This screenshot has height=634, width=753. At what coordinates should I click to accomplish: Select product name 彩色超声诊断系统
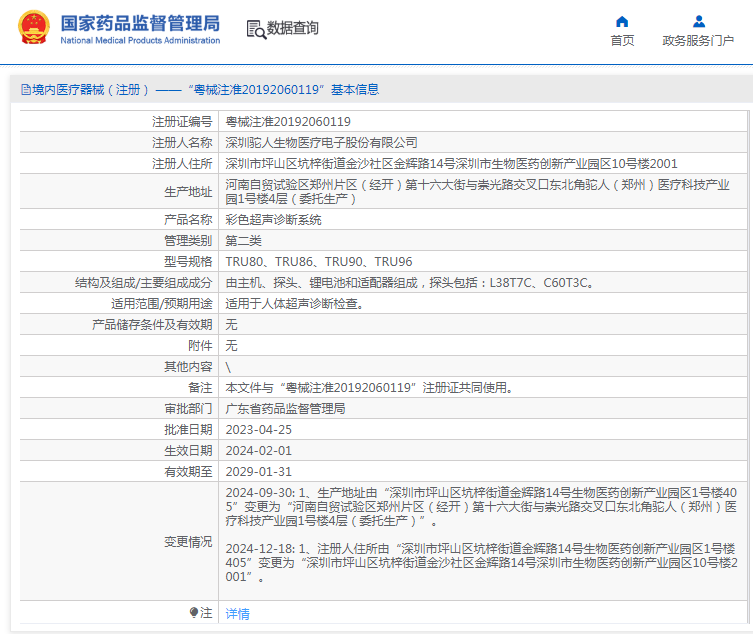coord(274,220)
